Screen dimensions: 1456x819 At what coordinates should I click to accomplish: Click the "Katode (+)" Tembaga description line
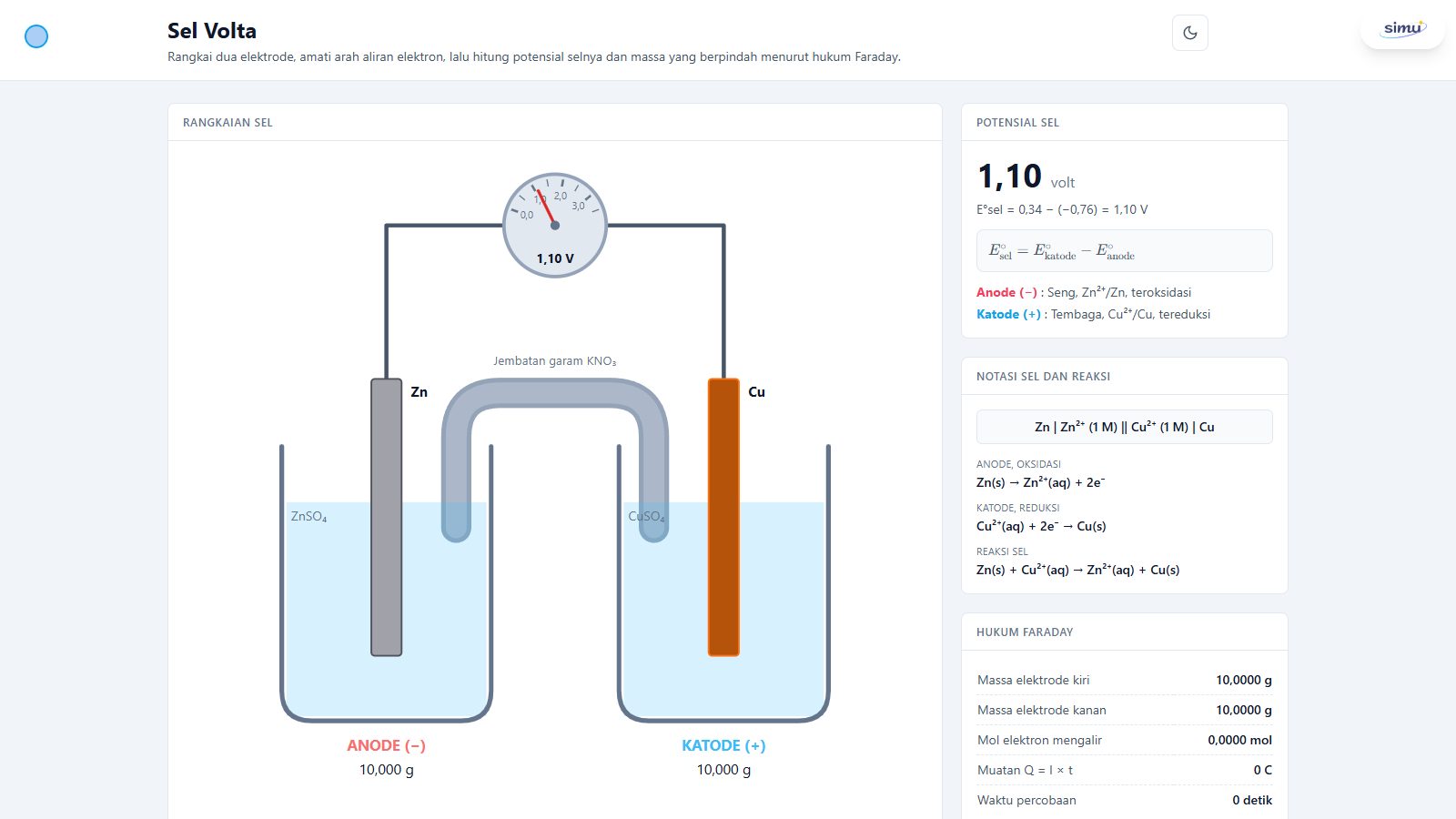pyautogui.click(x=1093, y=314)
